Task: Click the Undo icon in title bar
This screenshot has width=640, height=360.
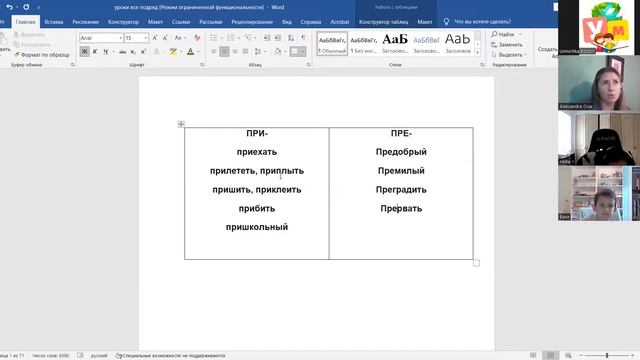Action: pos(9,7)
